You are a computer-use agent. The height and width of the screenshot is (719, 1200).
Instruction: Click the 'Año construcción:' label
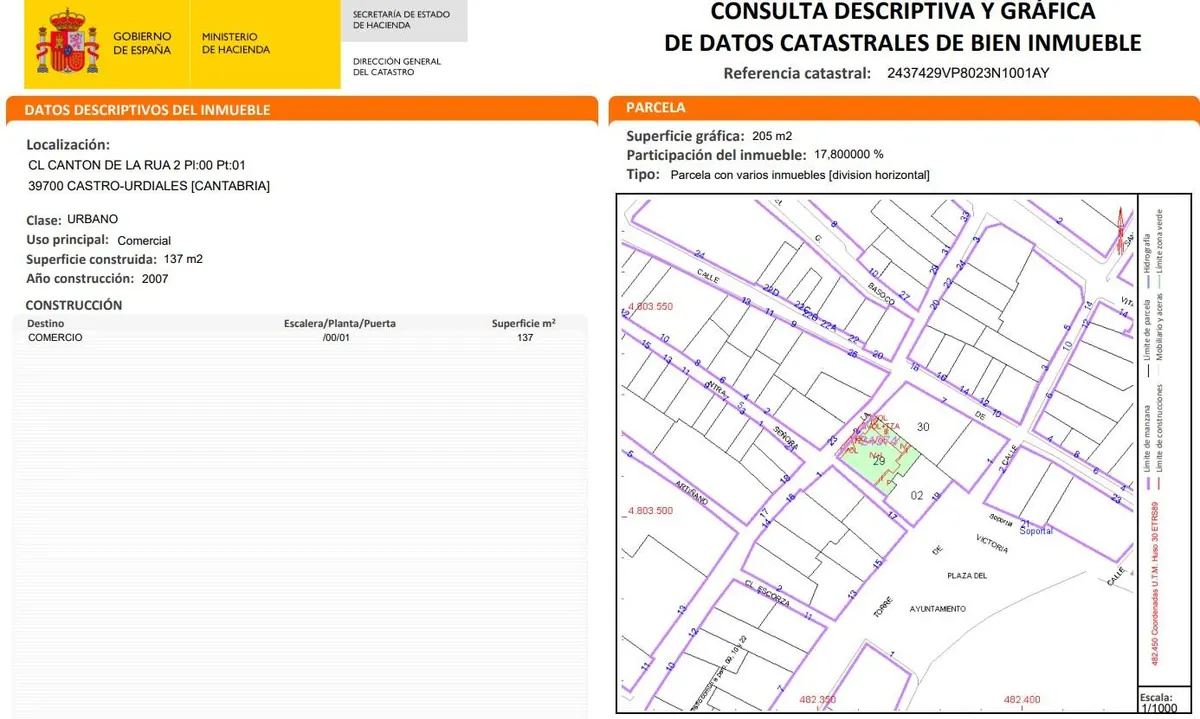[79, 279]
